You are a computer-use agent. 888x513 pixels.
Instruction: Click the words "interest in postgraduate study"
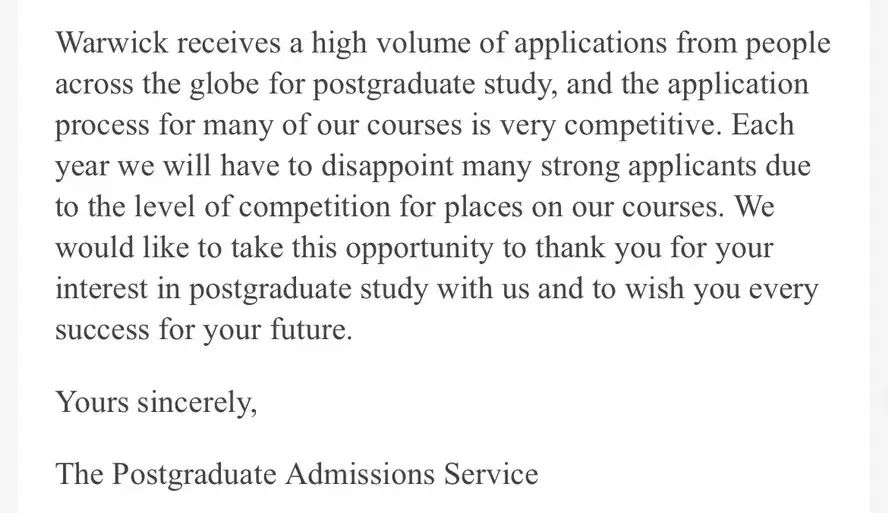coord(242,289)
